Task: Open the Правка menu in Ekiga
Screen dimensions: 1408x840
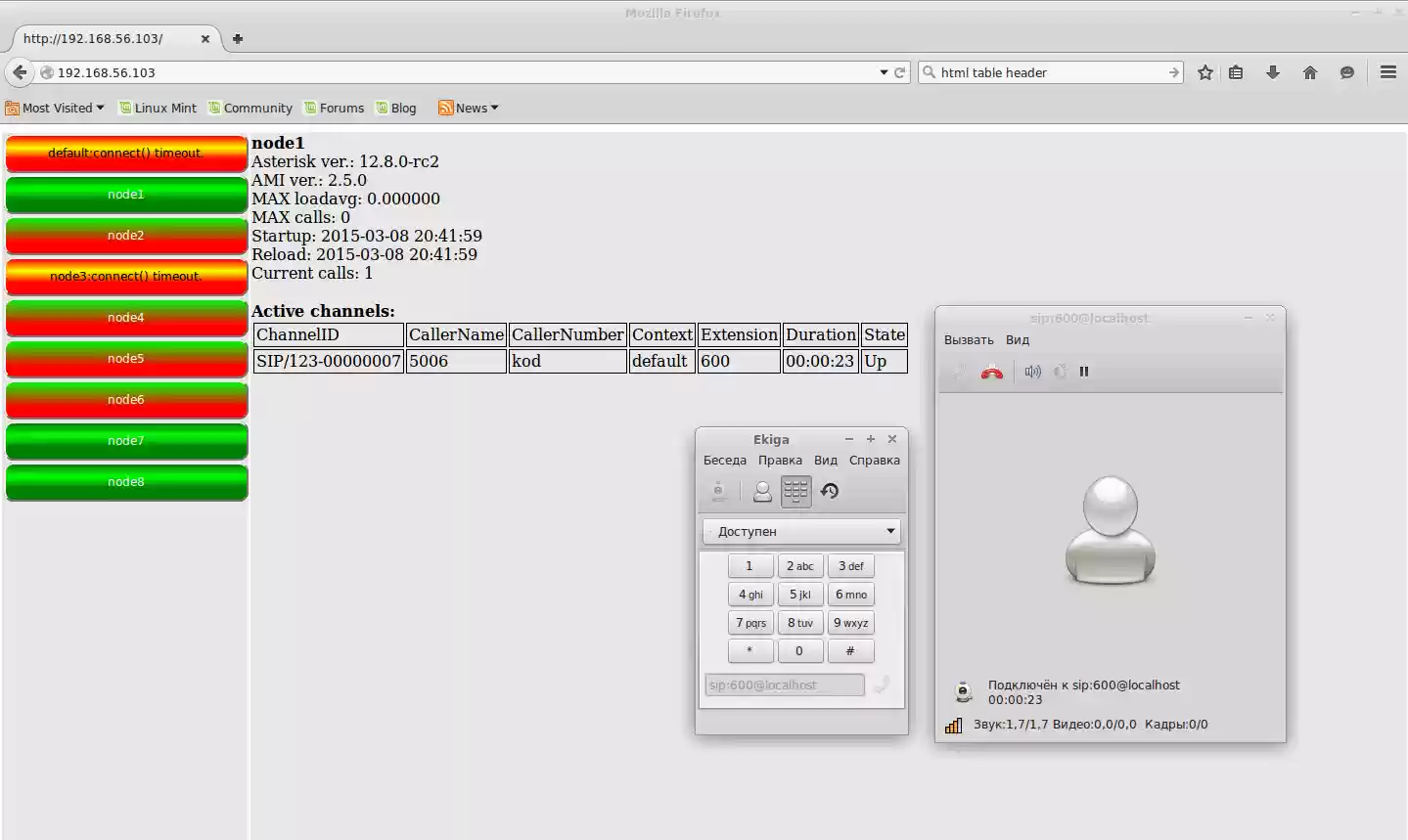Action: click(x=780, y=460)
